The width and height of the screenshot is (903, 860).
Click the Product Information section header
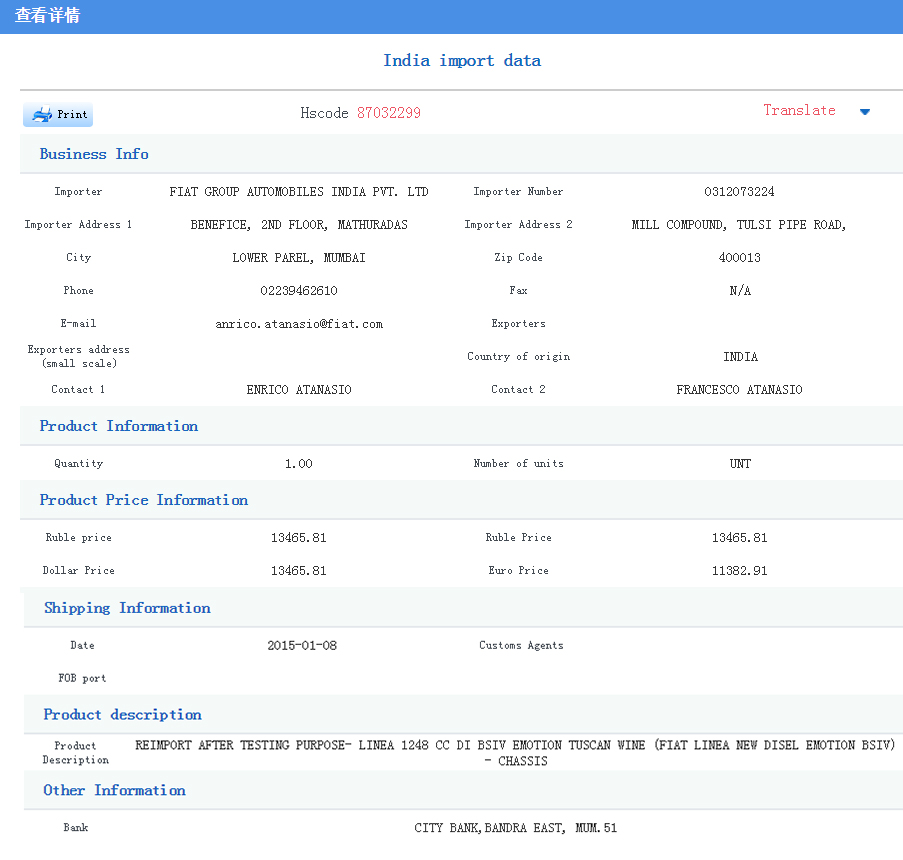coord(119,426)
